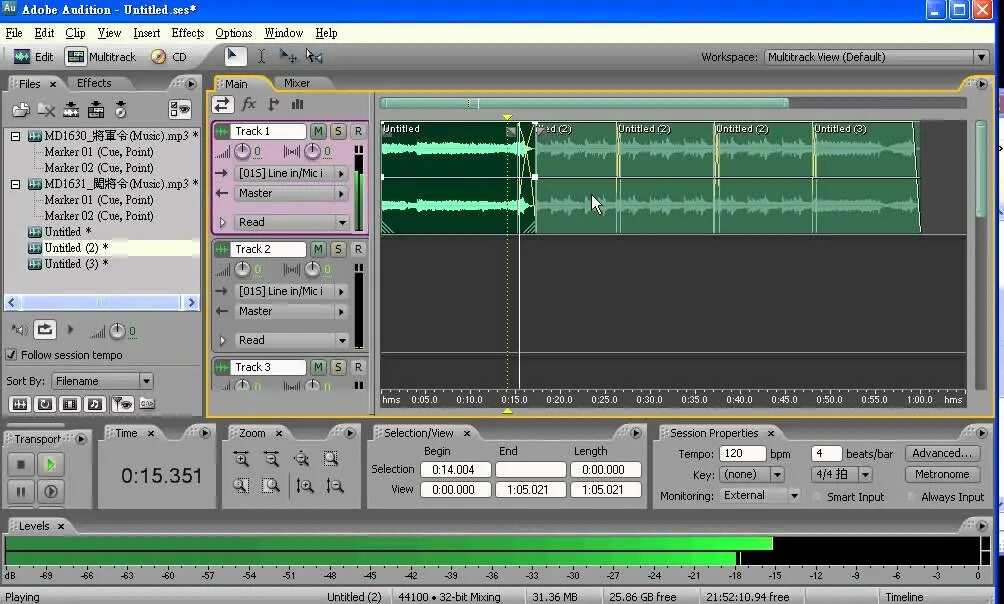Select the Move/Copy Clip tool
This screenshot has height=604, width=1004.
click(287, 56)
